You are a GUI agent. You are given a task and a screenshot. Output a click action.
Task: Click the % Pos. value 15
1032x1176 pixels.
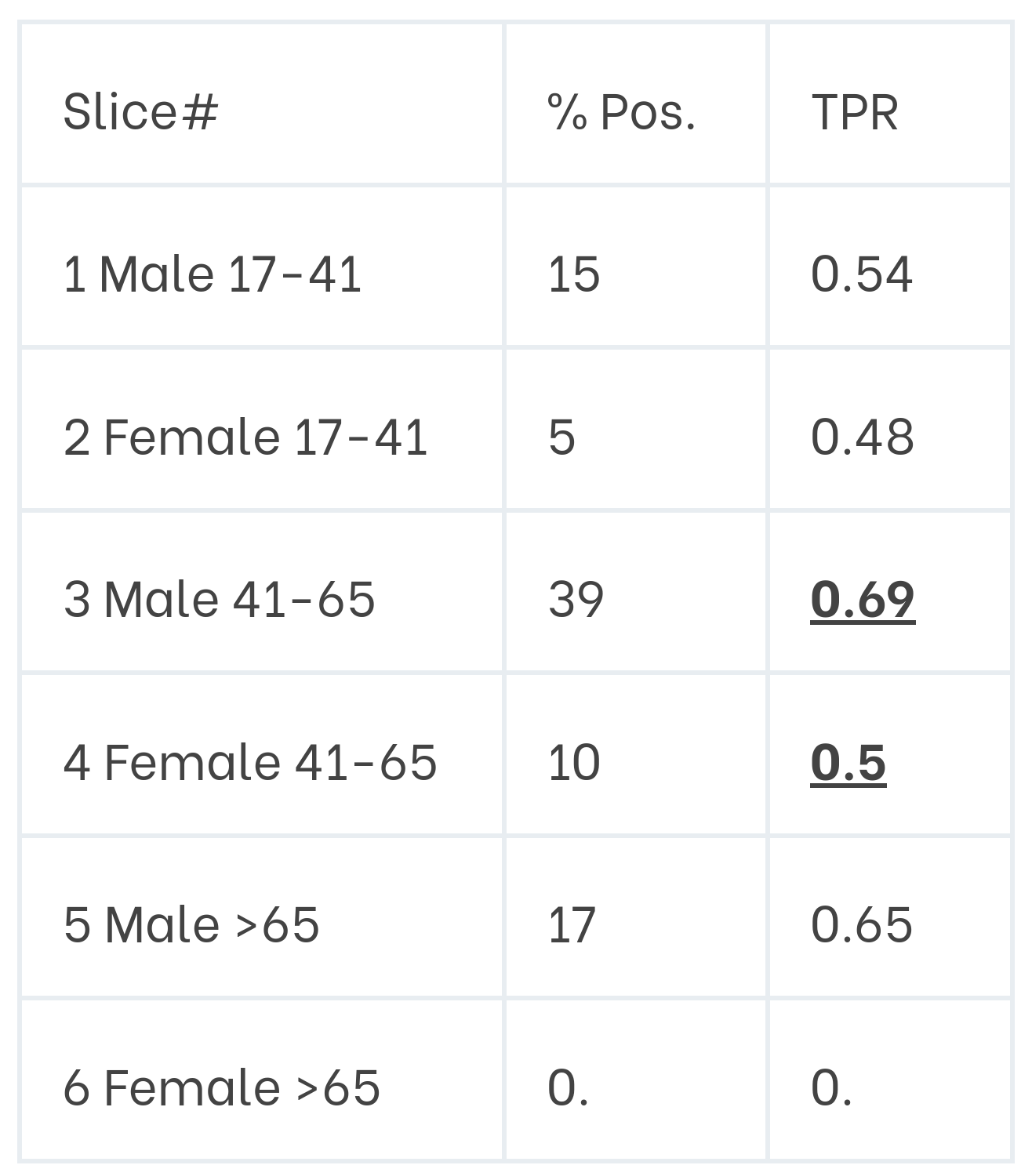574,274
